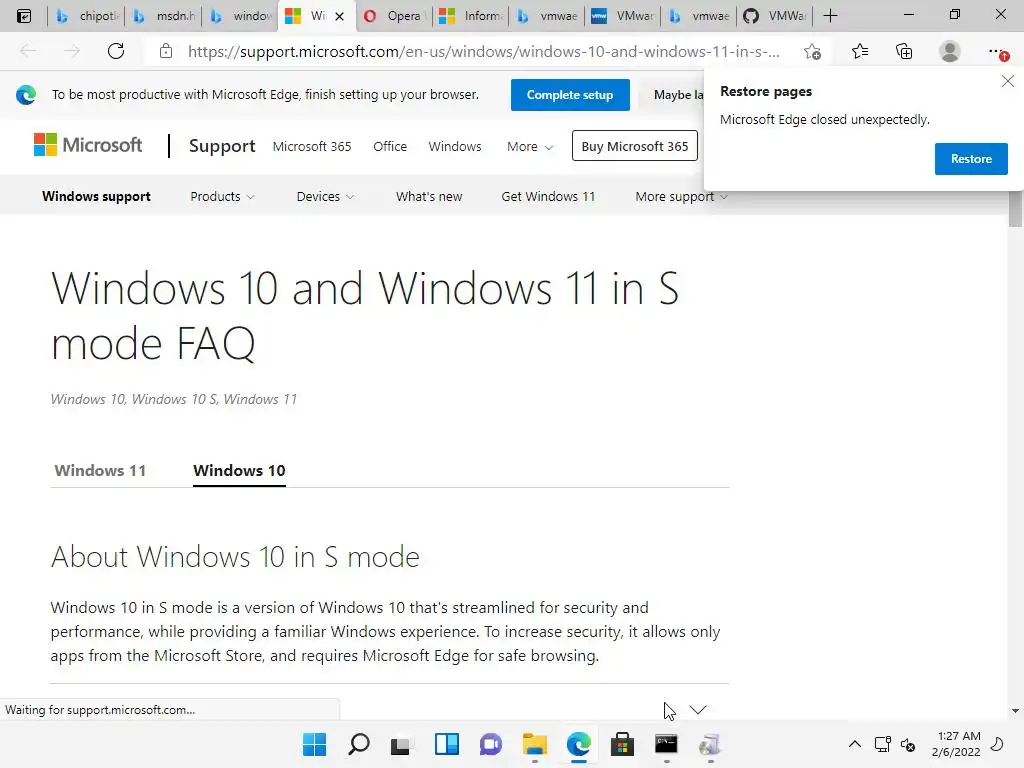Show hidden system tray icons
This screenshot has height=768, width=1024.
(x=855, y=744)
